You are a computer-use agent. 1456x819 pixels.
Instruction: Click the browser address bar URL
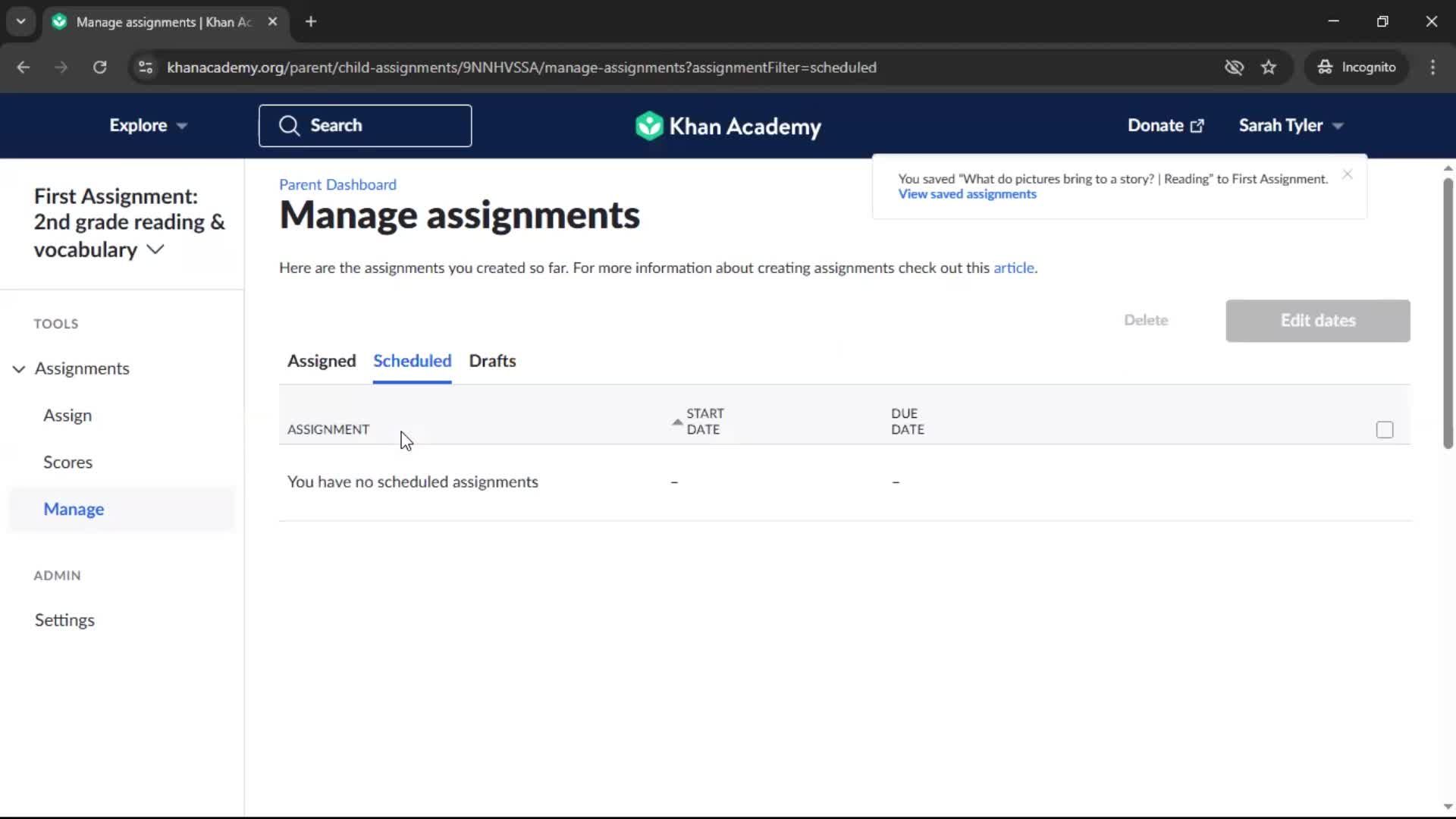pos(522,67)
